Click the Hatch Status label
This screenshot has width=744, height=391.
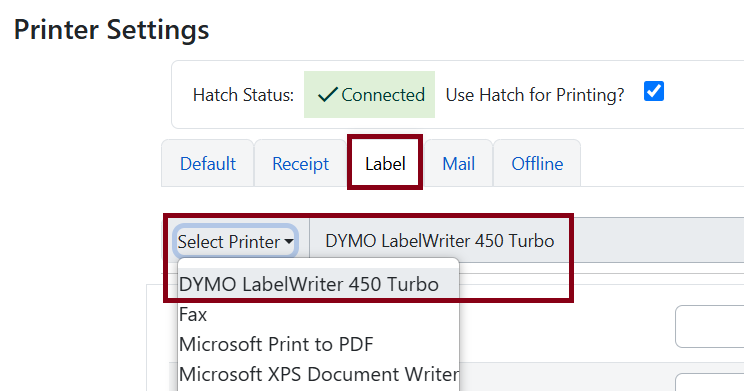coord(243,95)
